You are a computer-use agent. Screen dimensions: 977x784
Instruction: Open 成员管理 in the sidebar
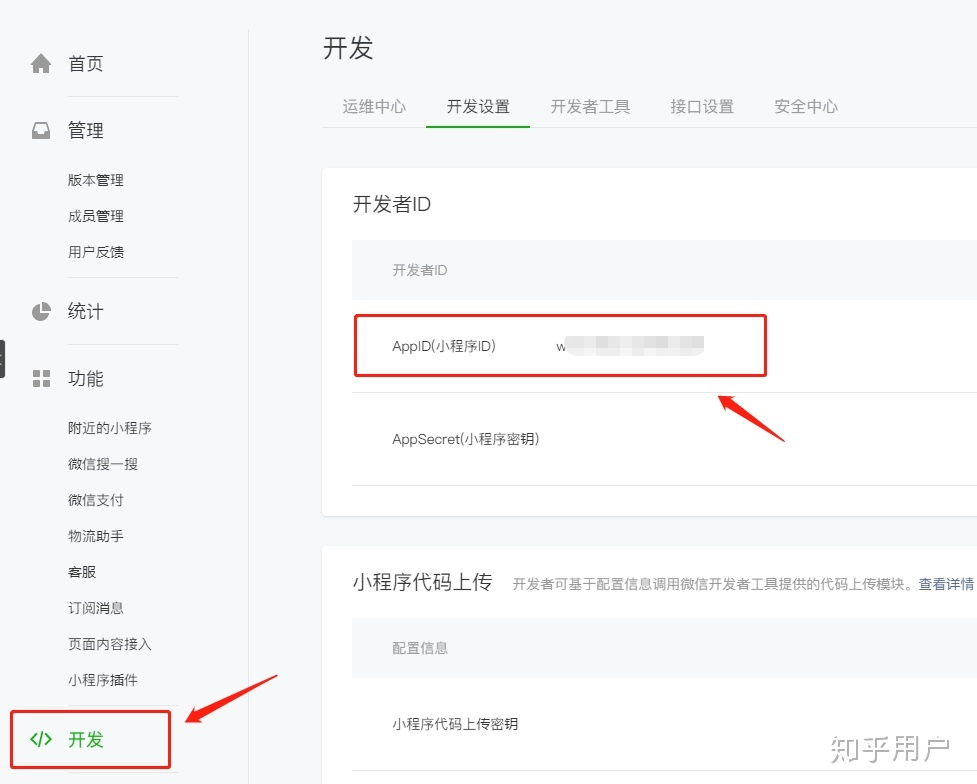tap(96, 216)
